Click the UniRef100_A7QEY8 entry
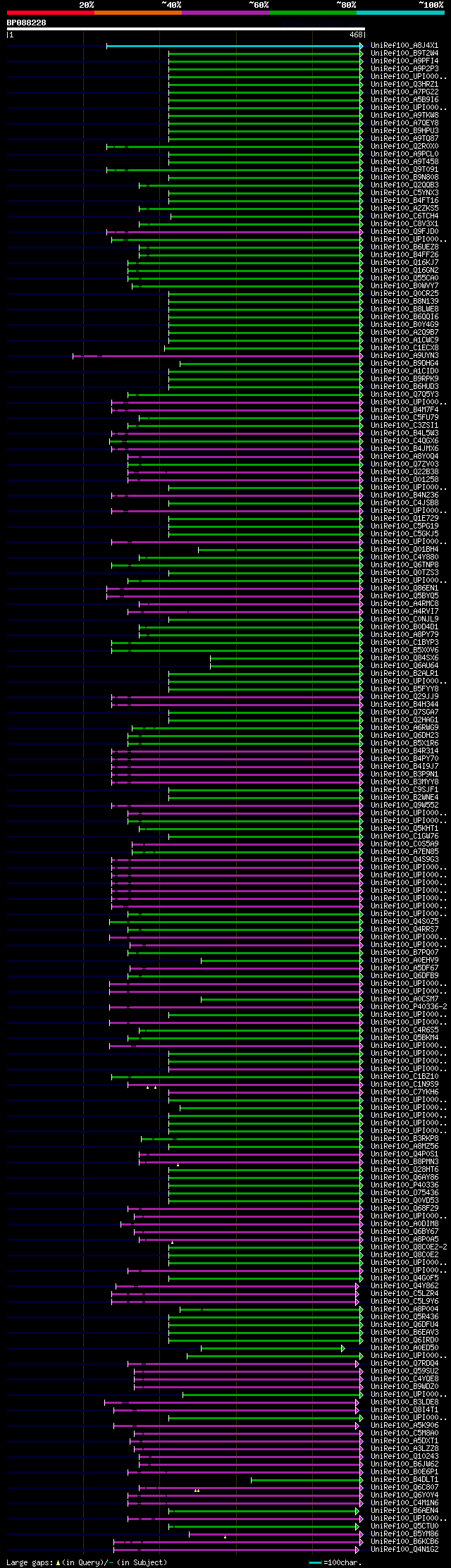 [x=404, y=123]
